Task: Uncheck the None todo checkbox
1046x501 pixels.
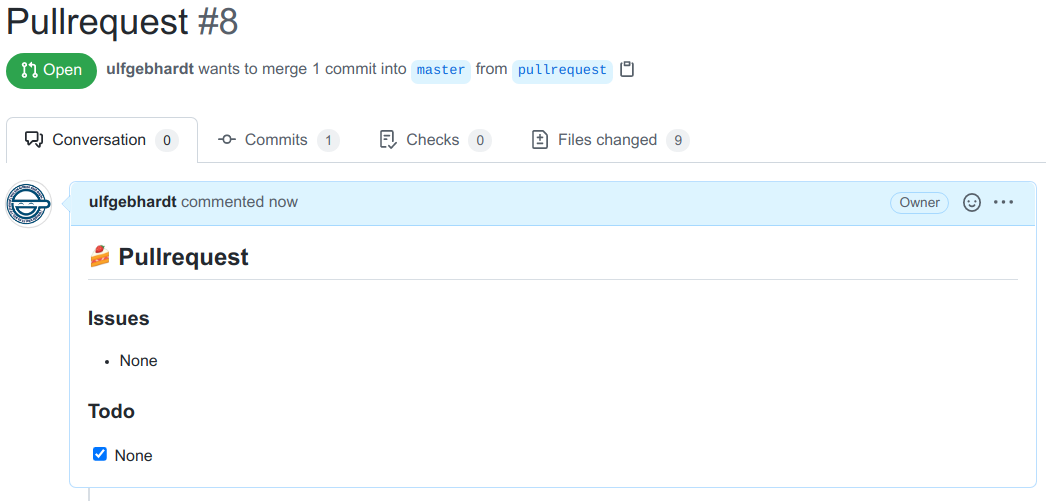Action: click(100, 454)
